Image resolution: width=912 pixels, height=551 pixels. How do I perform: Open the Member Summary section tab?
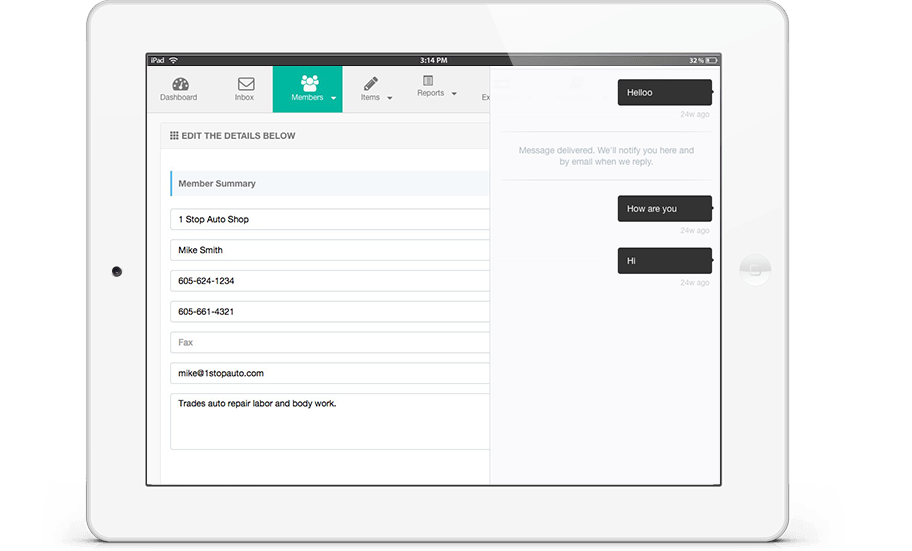coord(217,184)
